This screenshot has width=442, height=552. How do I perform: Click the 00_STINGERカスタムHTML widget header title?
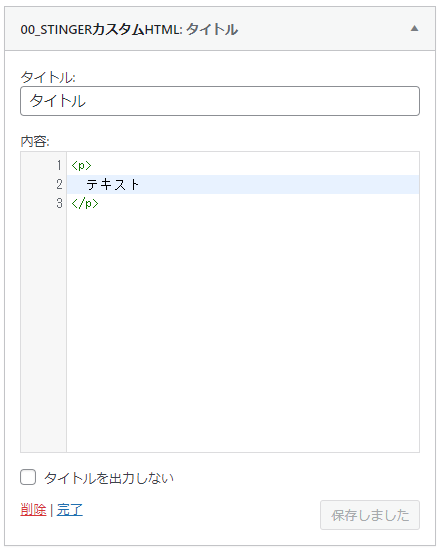pos(129,30)
